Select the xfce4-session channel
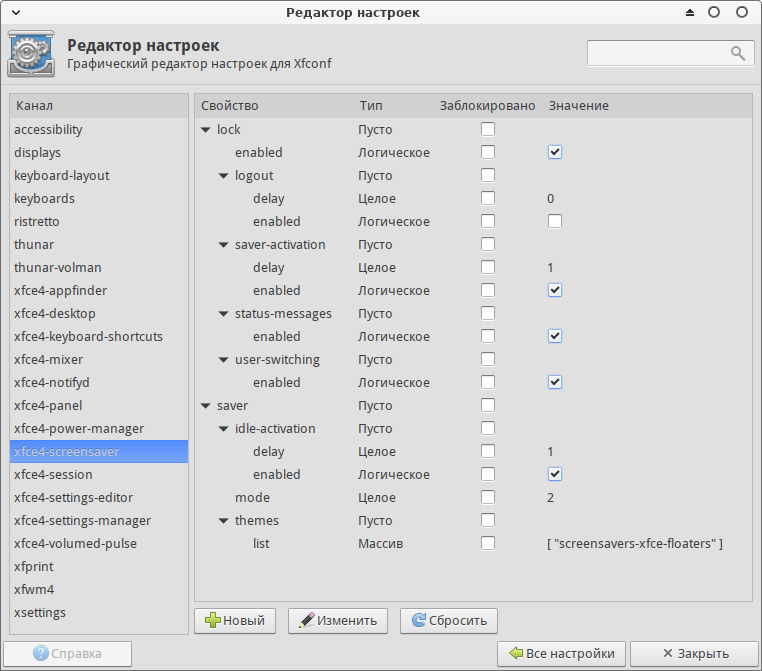The height and width of the screenshot is (671, 762). [99, 475]
